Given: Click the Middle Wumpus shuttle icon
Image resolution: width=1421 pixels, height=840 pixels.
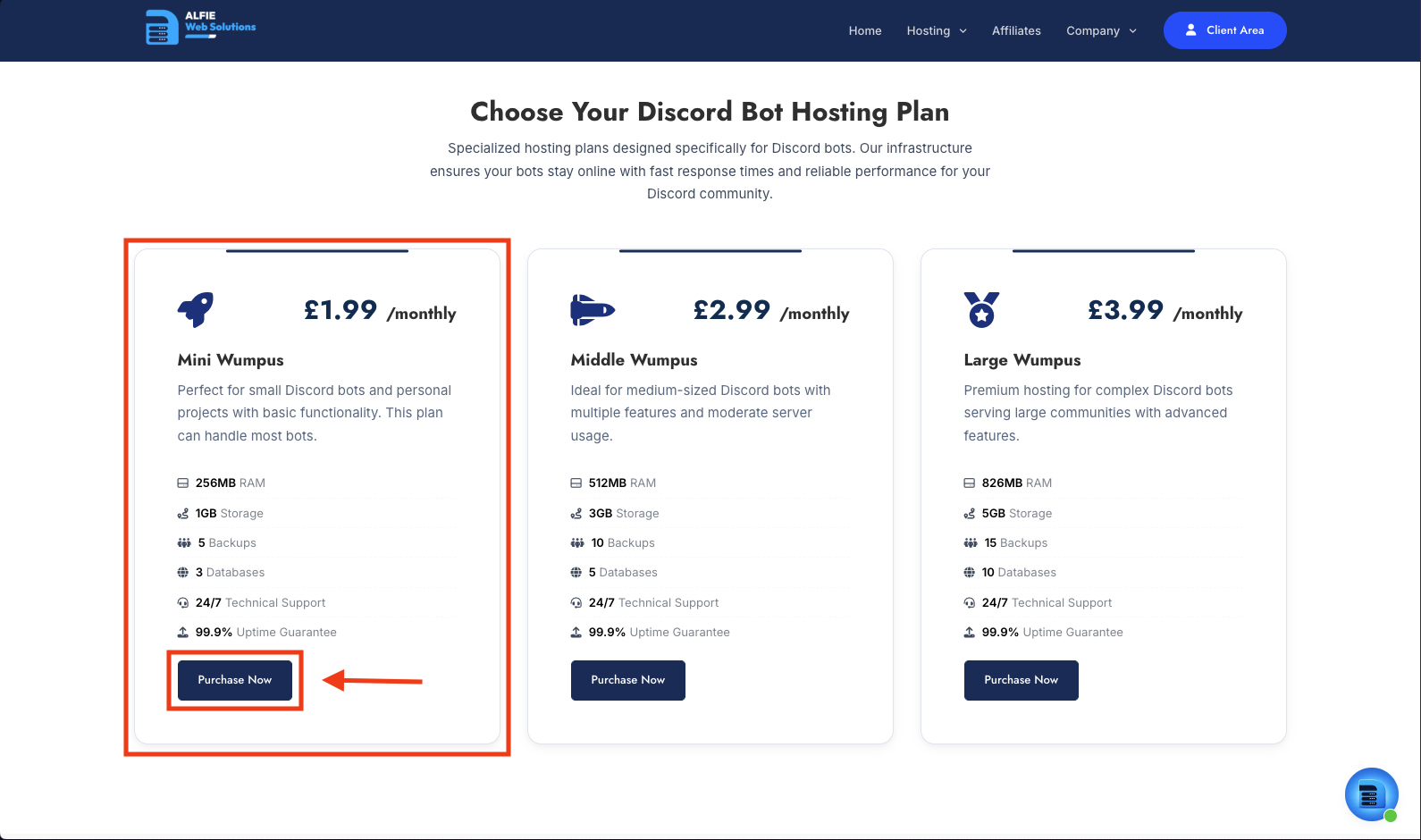Looking at the screenshot, I should click(593, 309).
